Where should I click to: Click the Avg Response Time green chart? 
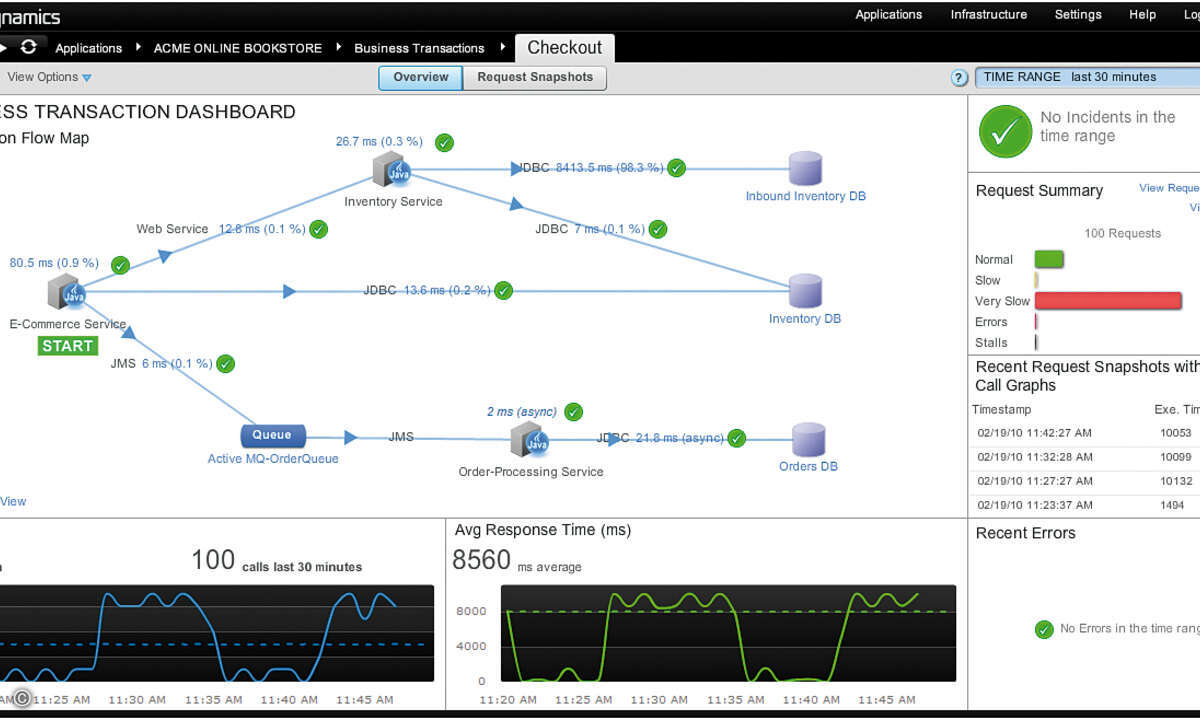(x=728, y=634)
